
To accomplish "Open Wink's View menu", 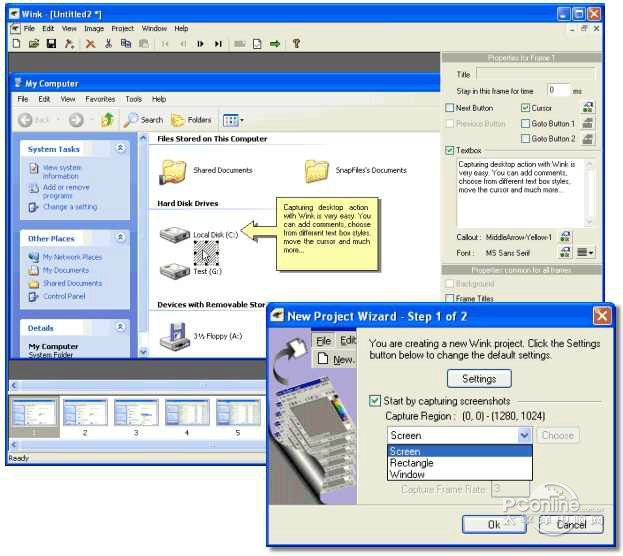I will [69, 29].
